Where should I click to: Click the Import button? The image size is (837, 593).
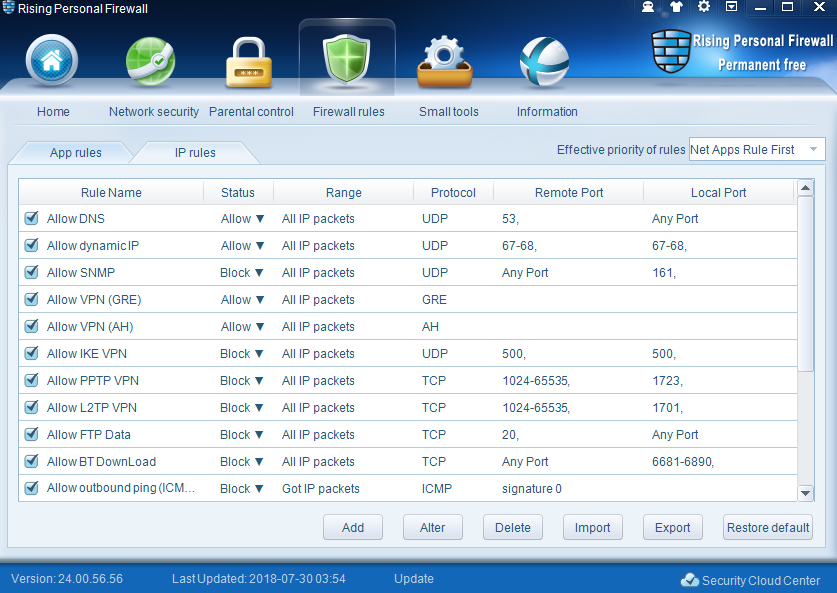pos(593,527)
